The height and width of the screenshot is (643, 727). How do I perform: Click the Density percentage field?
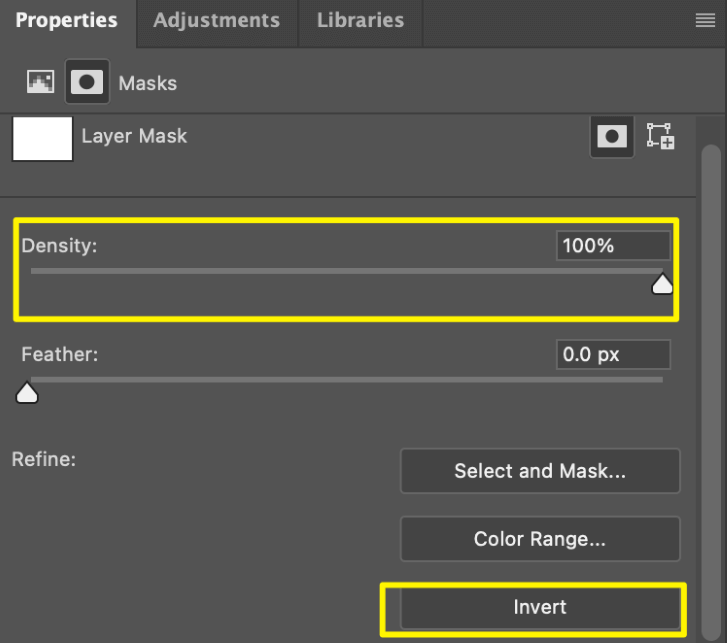(x=613, y=246)
